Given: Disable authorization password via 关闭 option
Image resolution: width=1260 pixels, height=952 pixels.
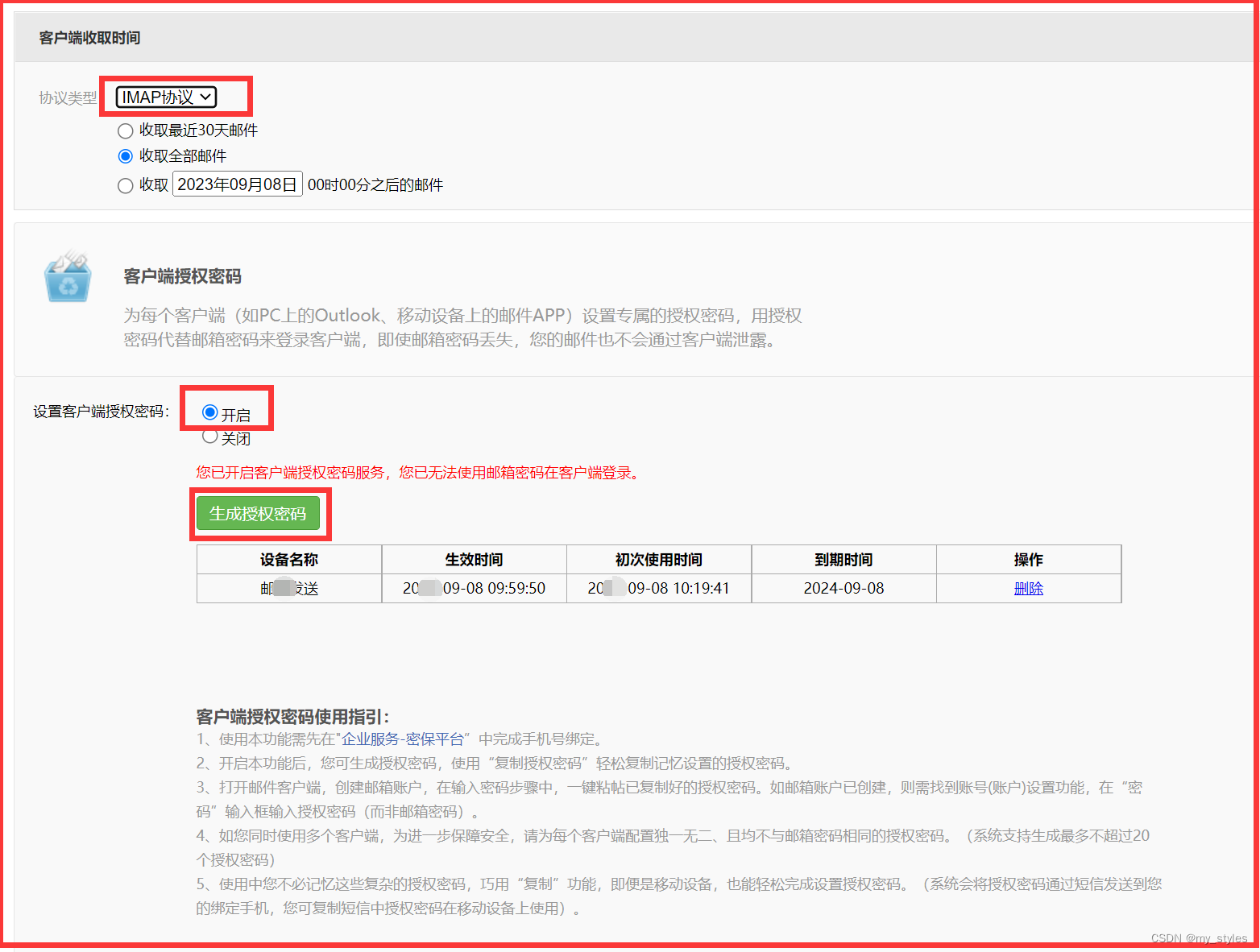Looking at the screenshot, I should [209, 437].
